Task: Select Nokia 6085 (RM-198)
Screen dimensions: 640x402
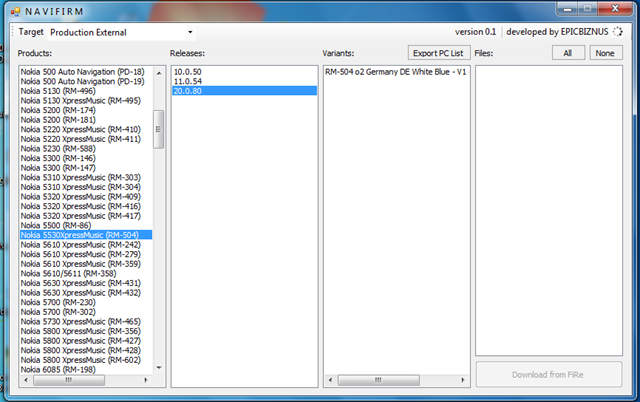Action: [86, 369]
